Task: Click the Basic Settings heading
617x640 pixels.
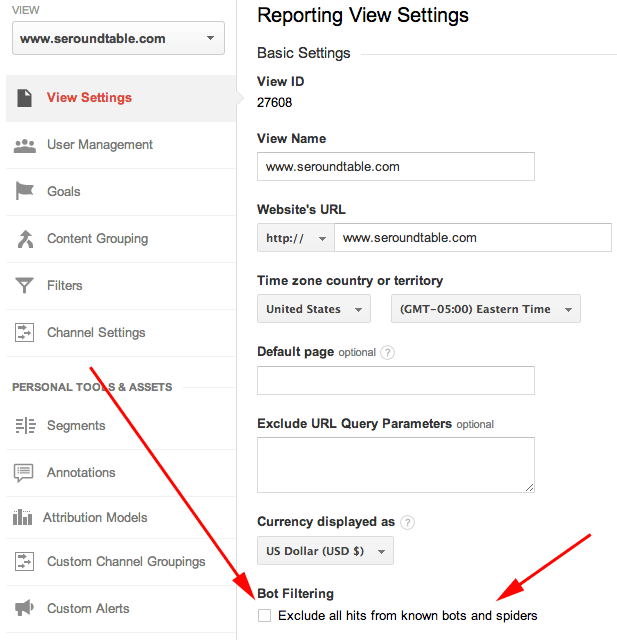Action: (x=304, y=53)
